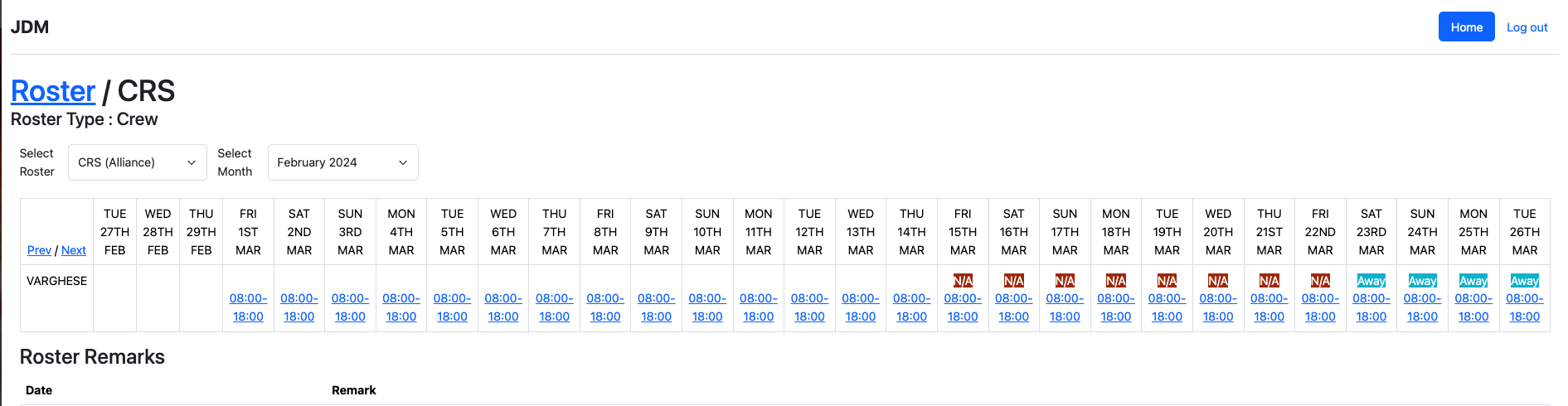Open Friday 1st March shift 08:00-18:00
Image resolution: width=1568 pixels, height=406 pixels.
click(x=248, y=307)
